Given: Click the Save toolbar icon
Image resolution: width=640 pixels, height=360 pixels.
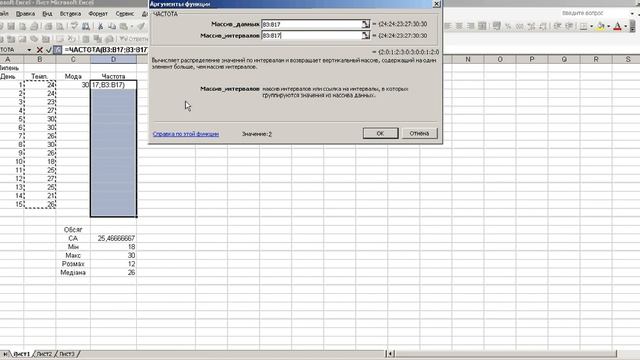Looking at the screenshot, I should coord(11,26).
